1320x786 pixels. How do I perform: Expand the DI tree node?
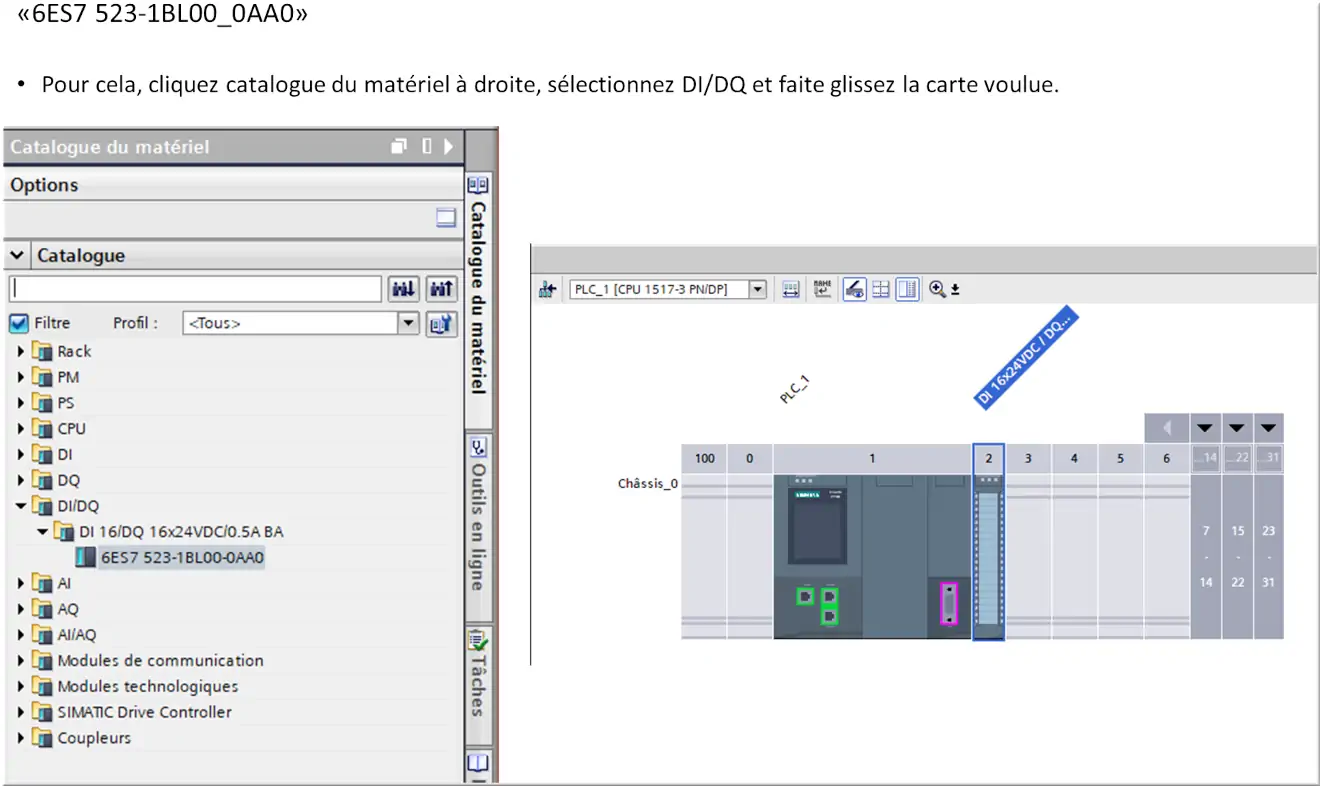click(x=21, y=454)
